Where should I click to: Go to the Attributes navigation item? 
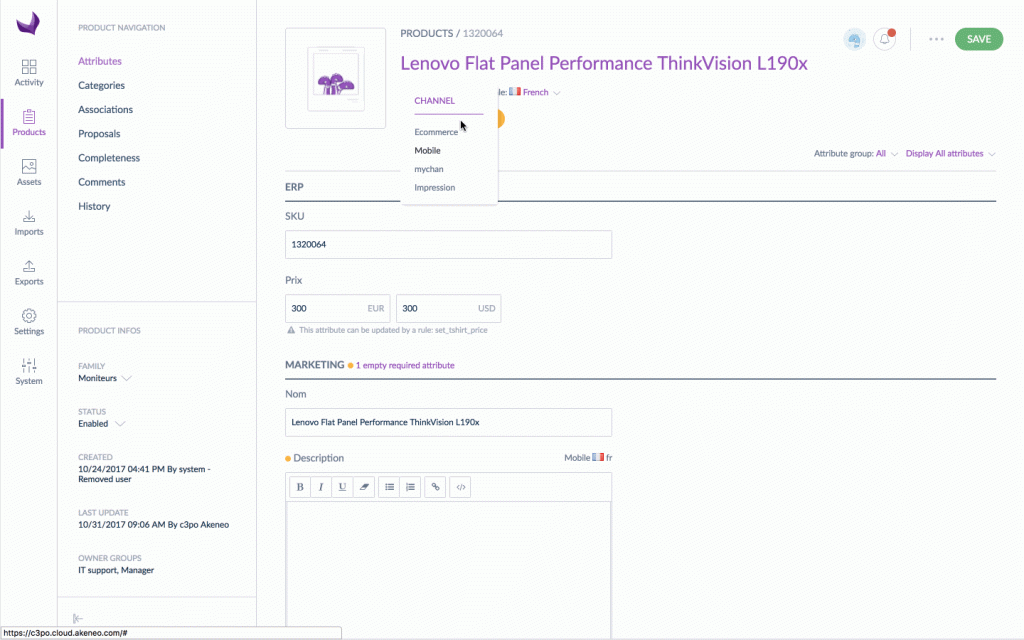[x=100, y=61]
